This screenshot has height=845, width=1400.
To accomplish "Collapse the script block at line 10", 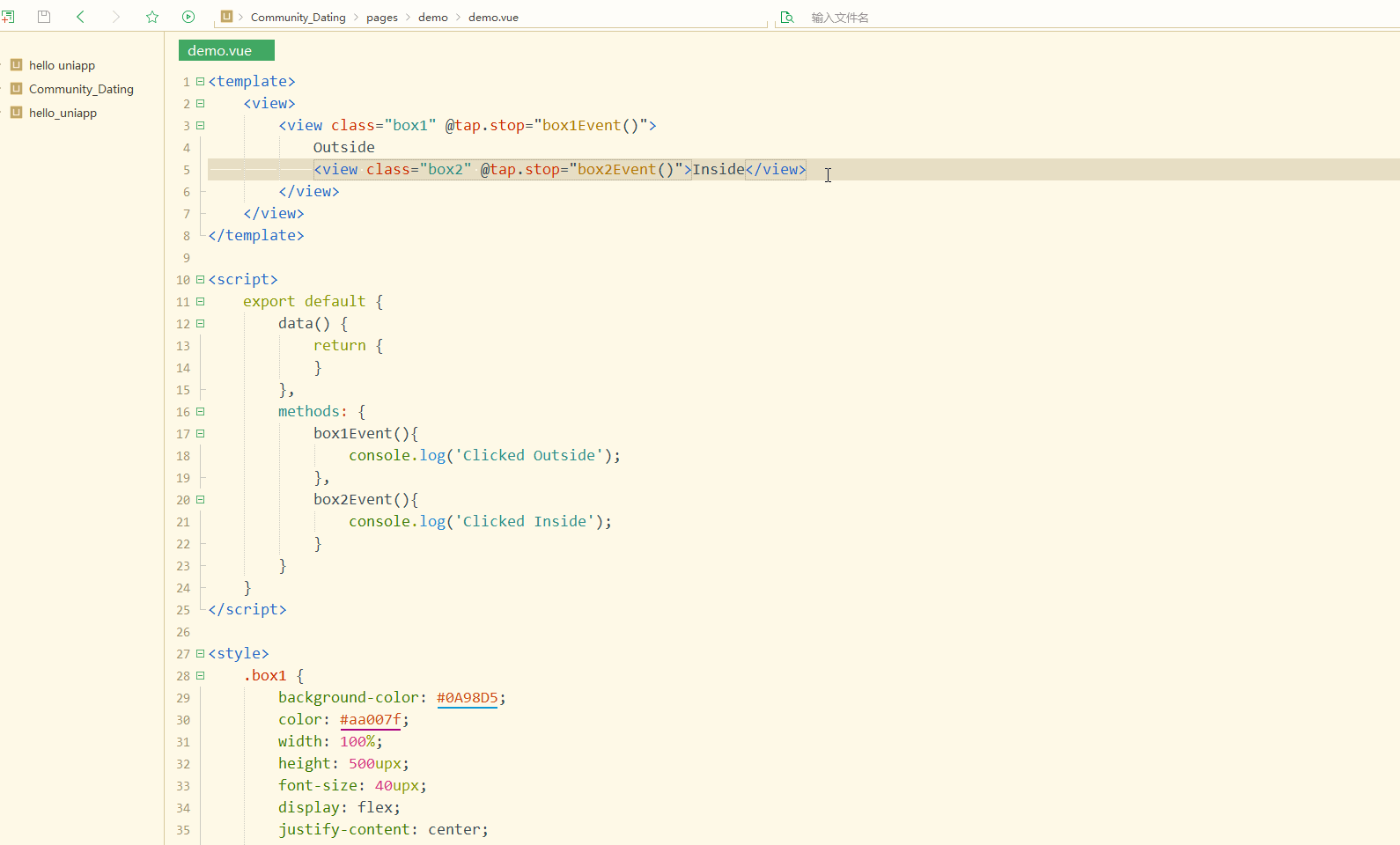I will tap(200, 279).
